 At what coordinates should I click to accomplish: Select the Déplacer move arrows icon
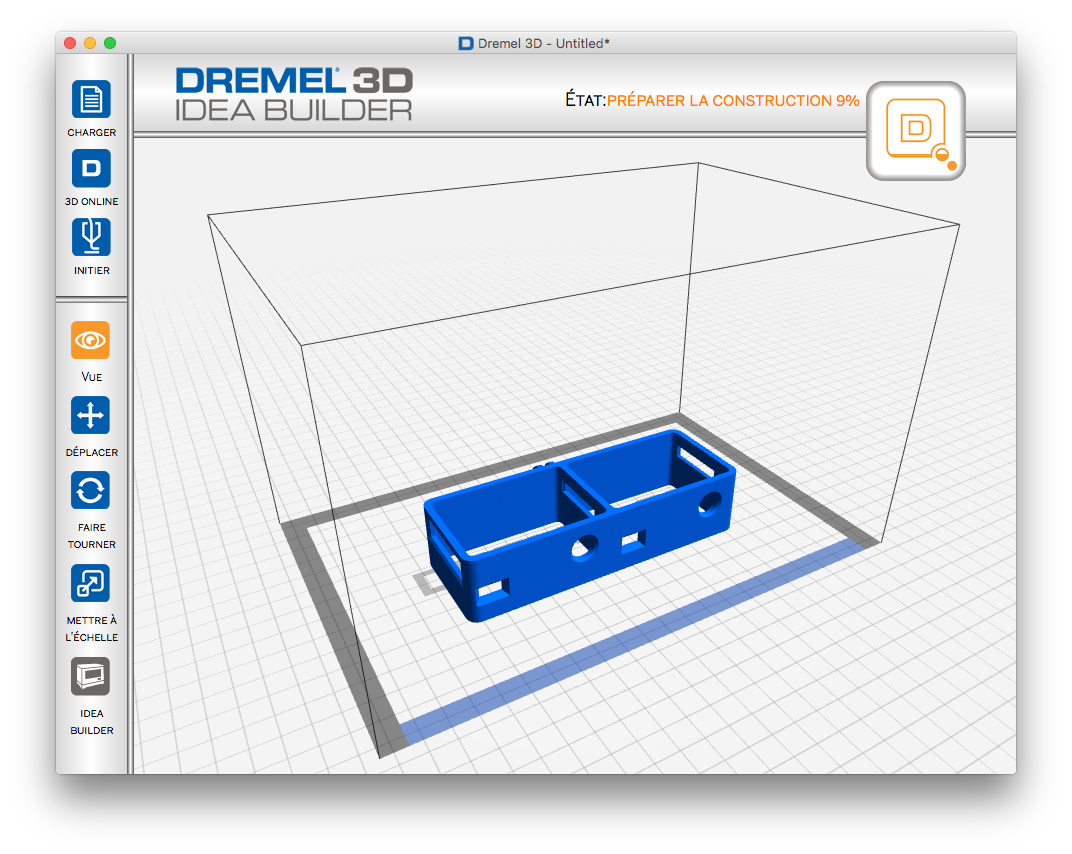click(x=90, y=415)
